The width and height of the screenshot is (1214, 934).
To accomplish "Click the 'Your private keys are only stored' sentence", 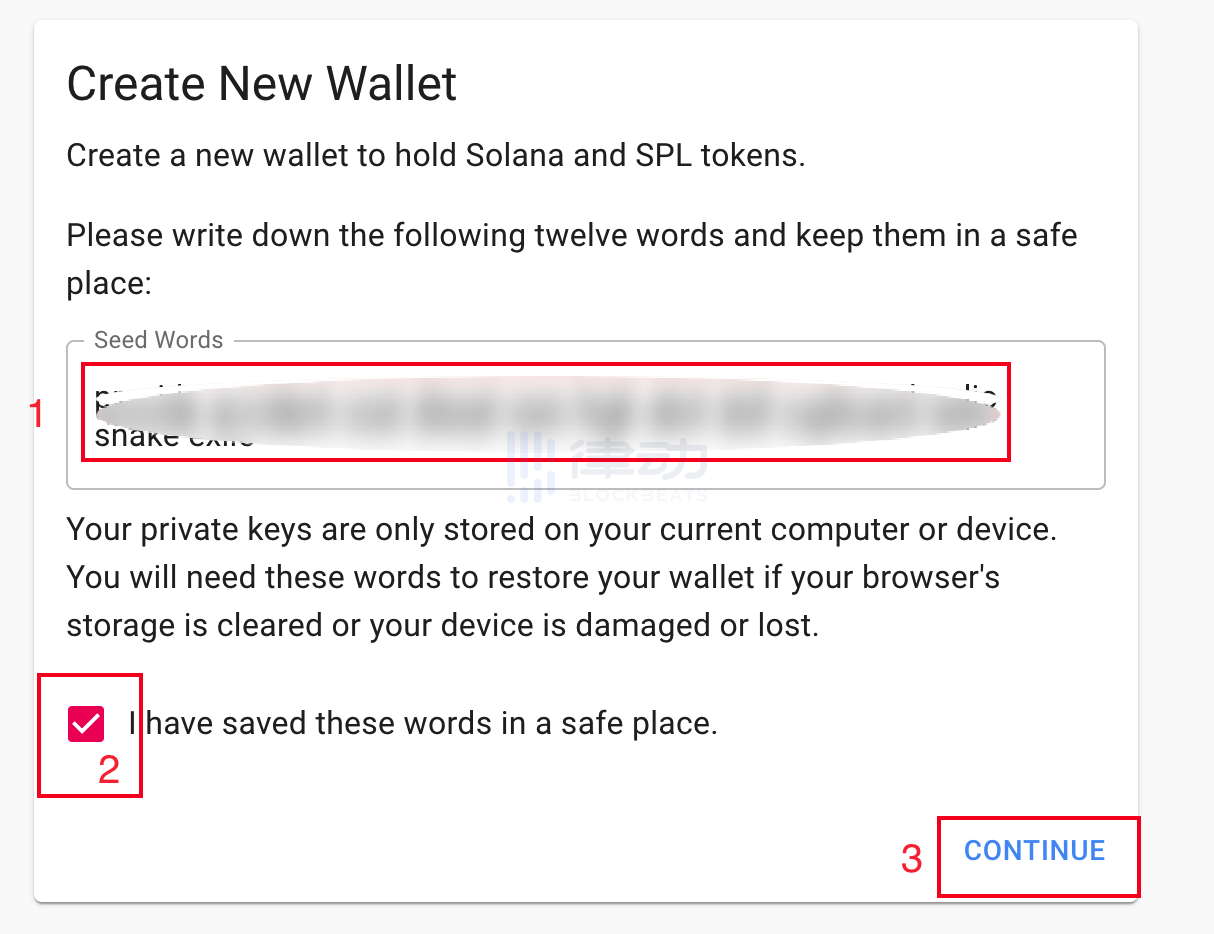I will click(x=561, y=529).
